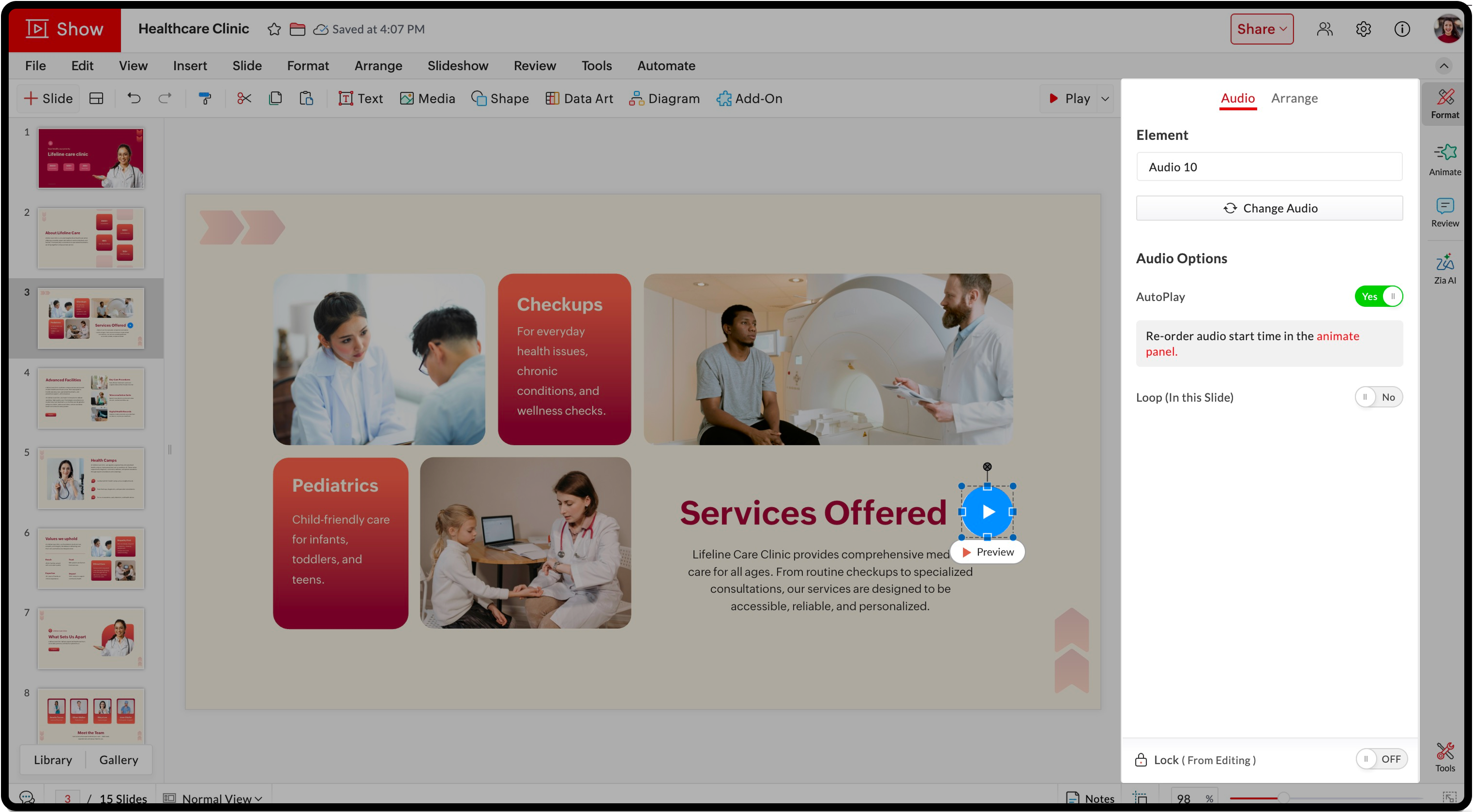This screenshot has height=812, width=1473.
Task: Enable Loop in this Slide toggle
Action: click(x=1378, y=397)
